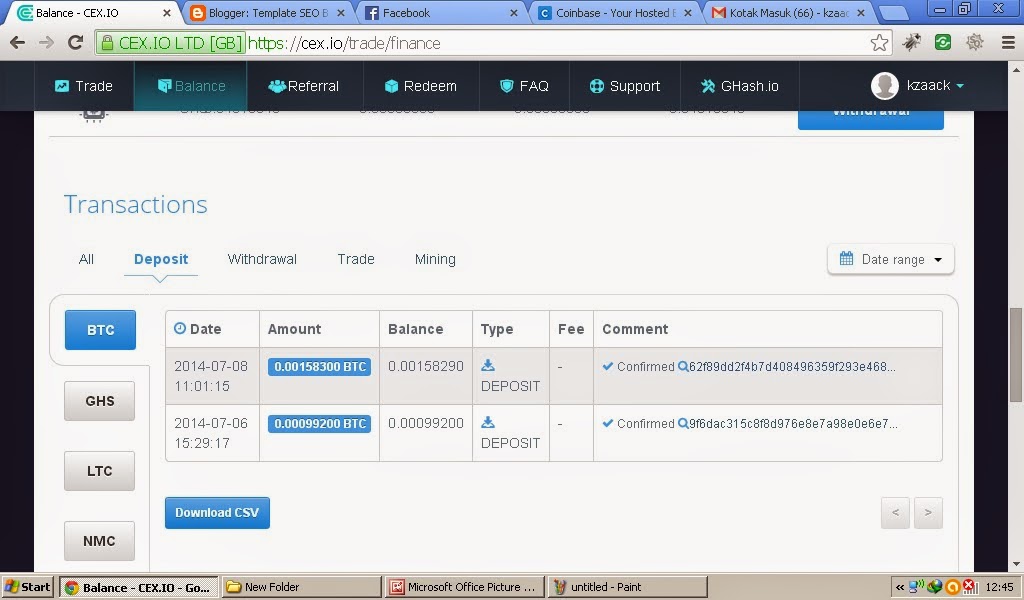Switch to the Blogger Template SEO tab
Viewport: 1024px width, 600px height.
click(x=266, y=12)
